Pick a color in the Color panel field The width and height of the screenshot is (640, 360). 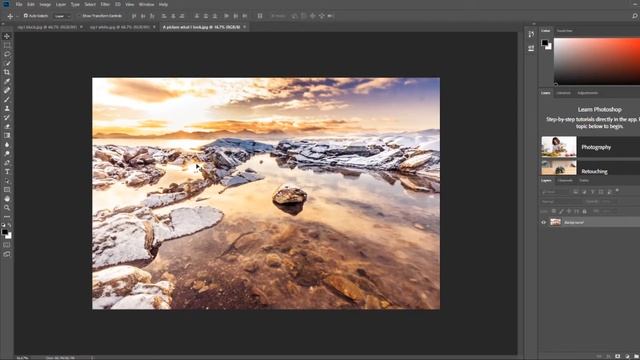click(x=597, y=61)
